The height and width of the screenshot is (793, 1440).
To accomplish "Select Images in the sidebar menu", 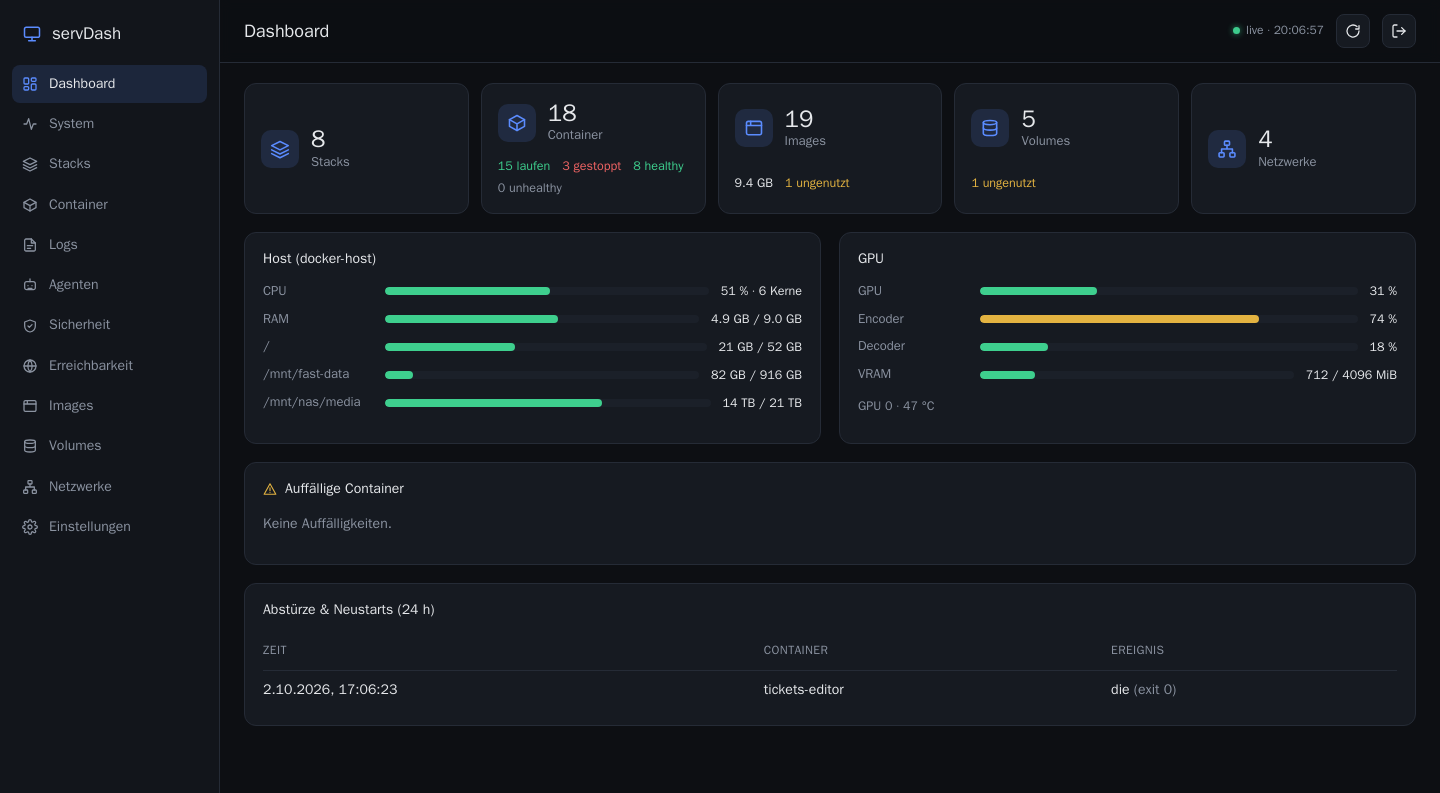I will (109, 406).
